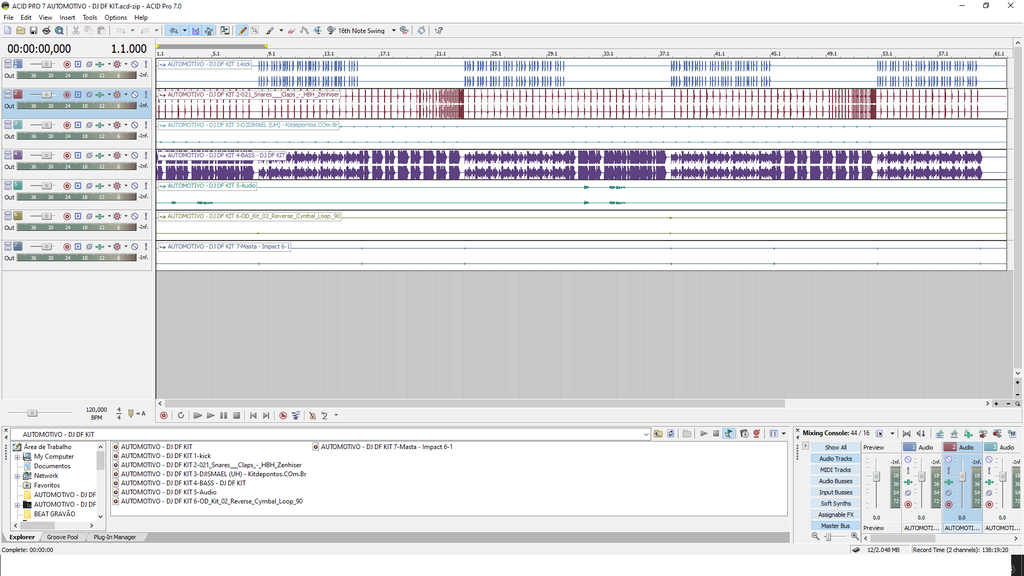The width and height of the screenshot is (1024, 576).
Task: Expand the Mixing Console channel list pane arrow
Action: coord(805,446)
